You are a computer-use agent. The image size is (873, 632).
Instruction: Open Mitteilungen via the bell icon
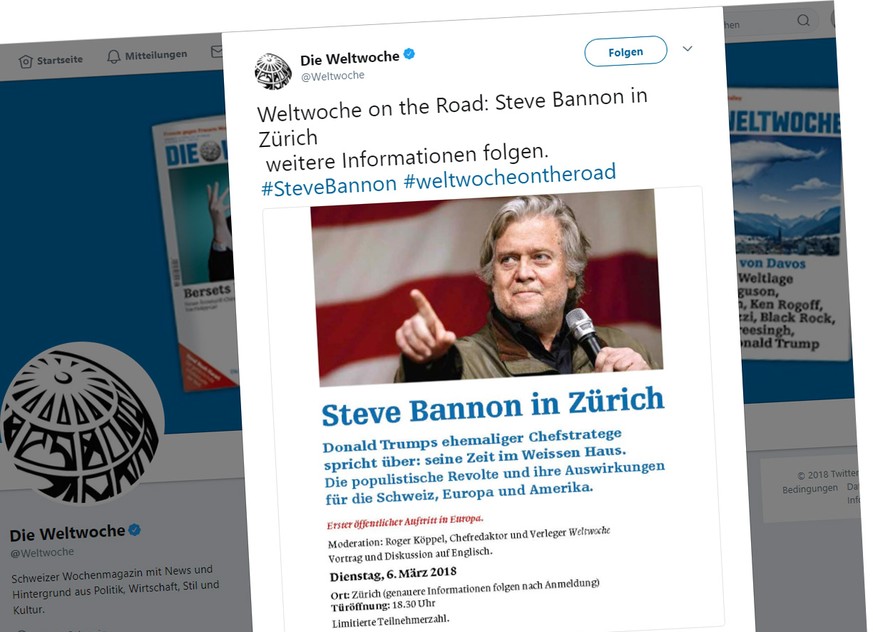[x=114, y=57]
